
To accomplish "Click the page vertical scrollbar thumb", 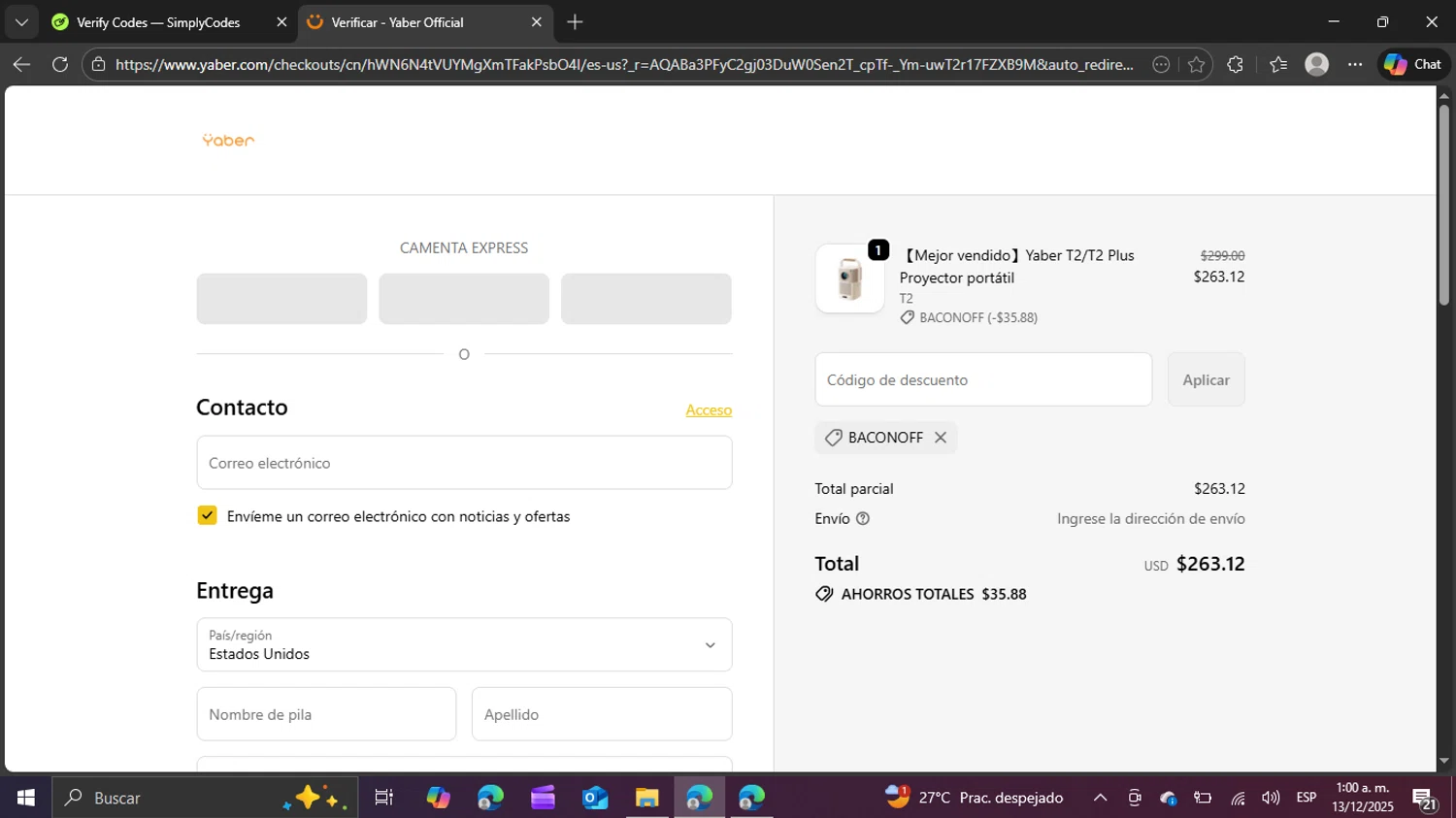I will (x=1444, y=204).
